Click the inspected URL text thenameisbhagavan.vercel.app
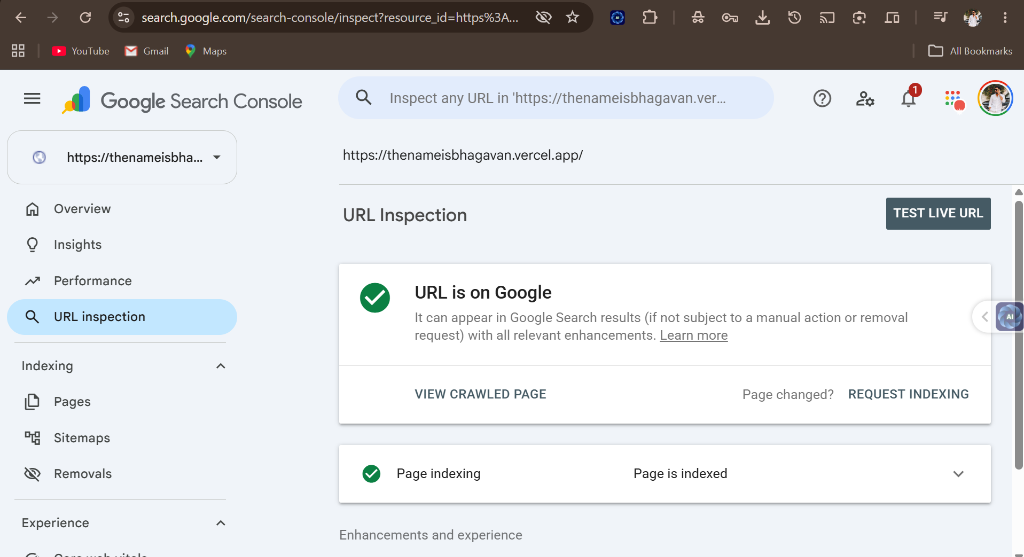The image size is (1024, 557). coord(463,155)
